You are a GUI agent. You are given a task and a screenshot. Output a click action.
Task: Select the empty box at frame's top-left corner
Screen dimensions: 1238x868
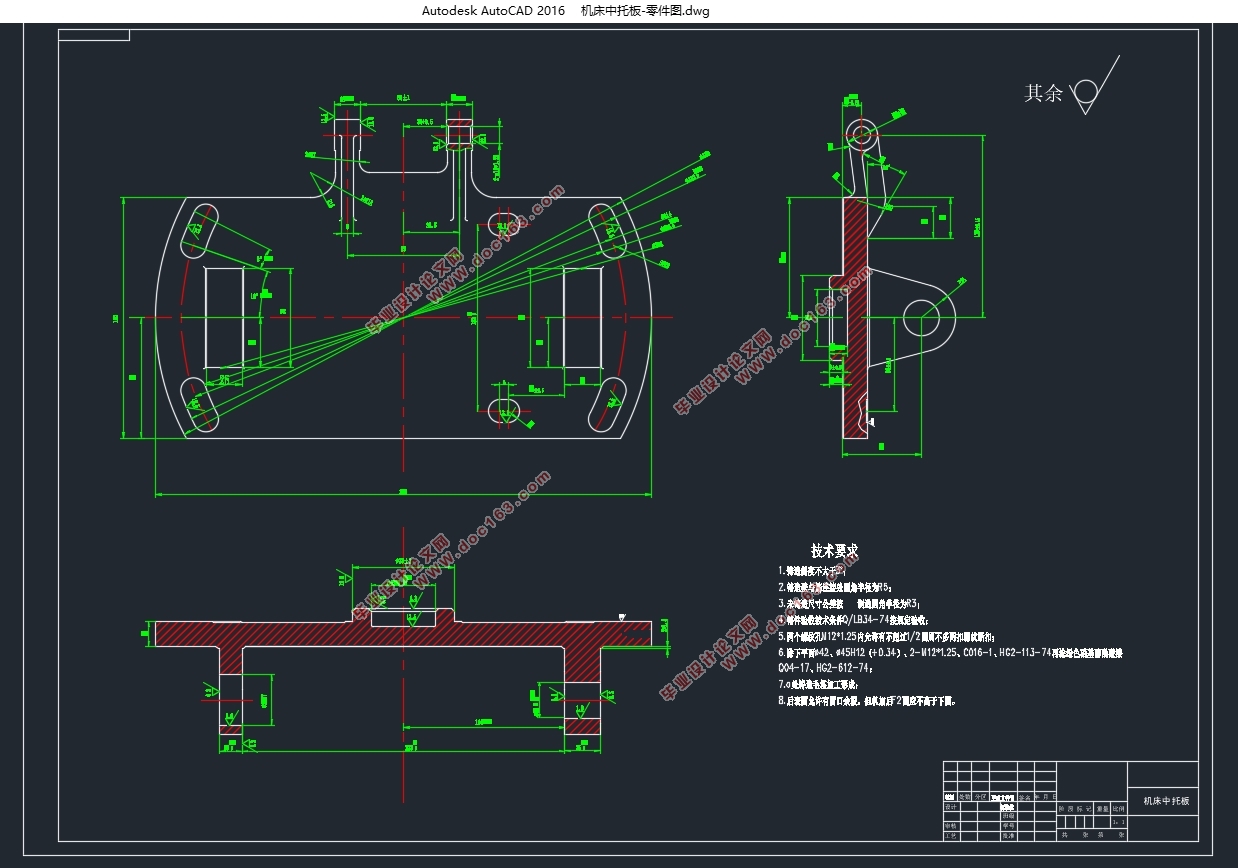(94, 35)
